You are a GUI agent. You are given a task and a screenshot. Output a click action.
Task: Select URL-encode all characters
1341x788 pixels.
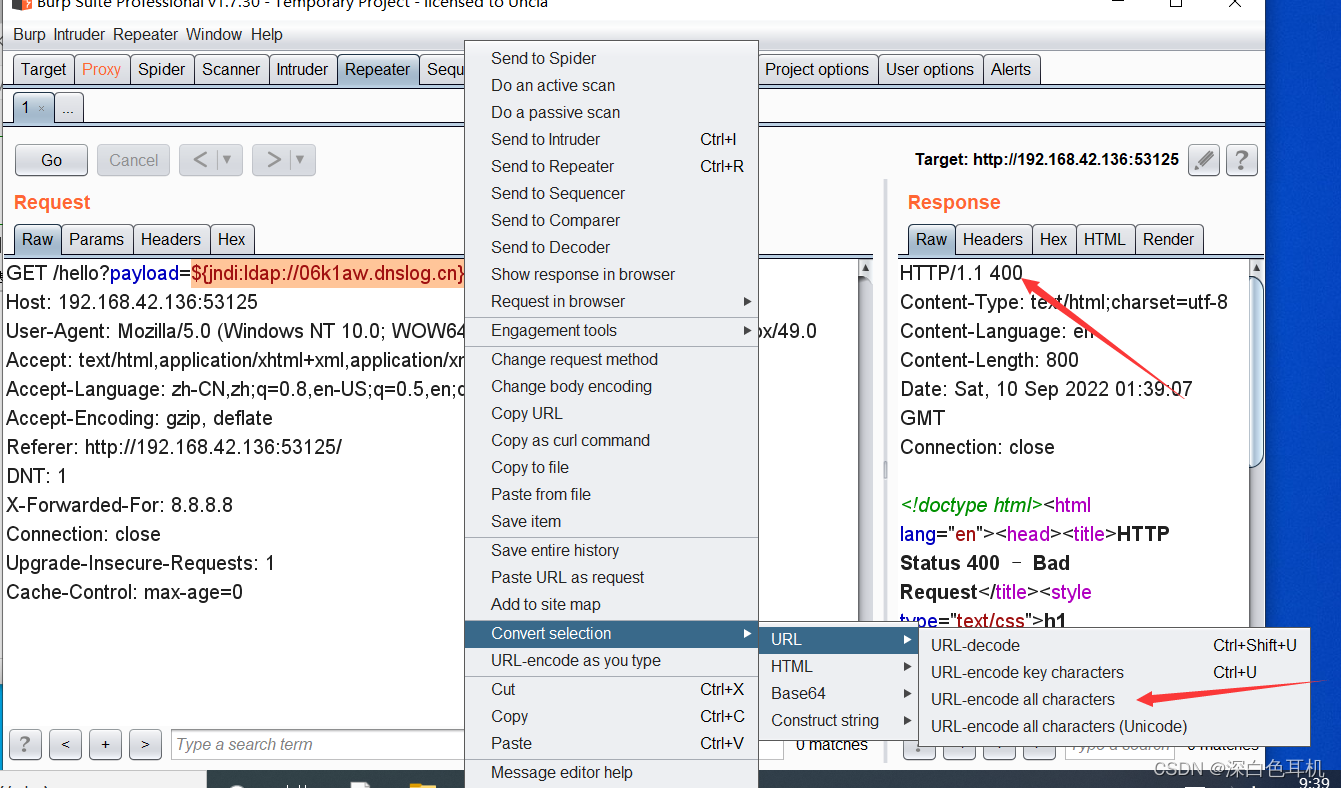click(x=1114, y=699)
